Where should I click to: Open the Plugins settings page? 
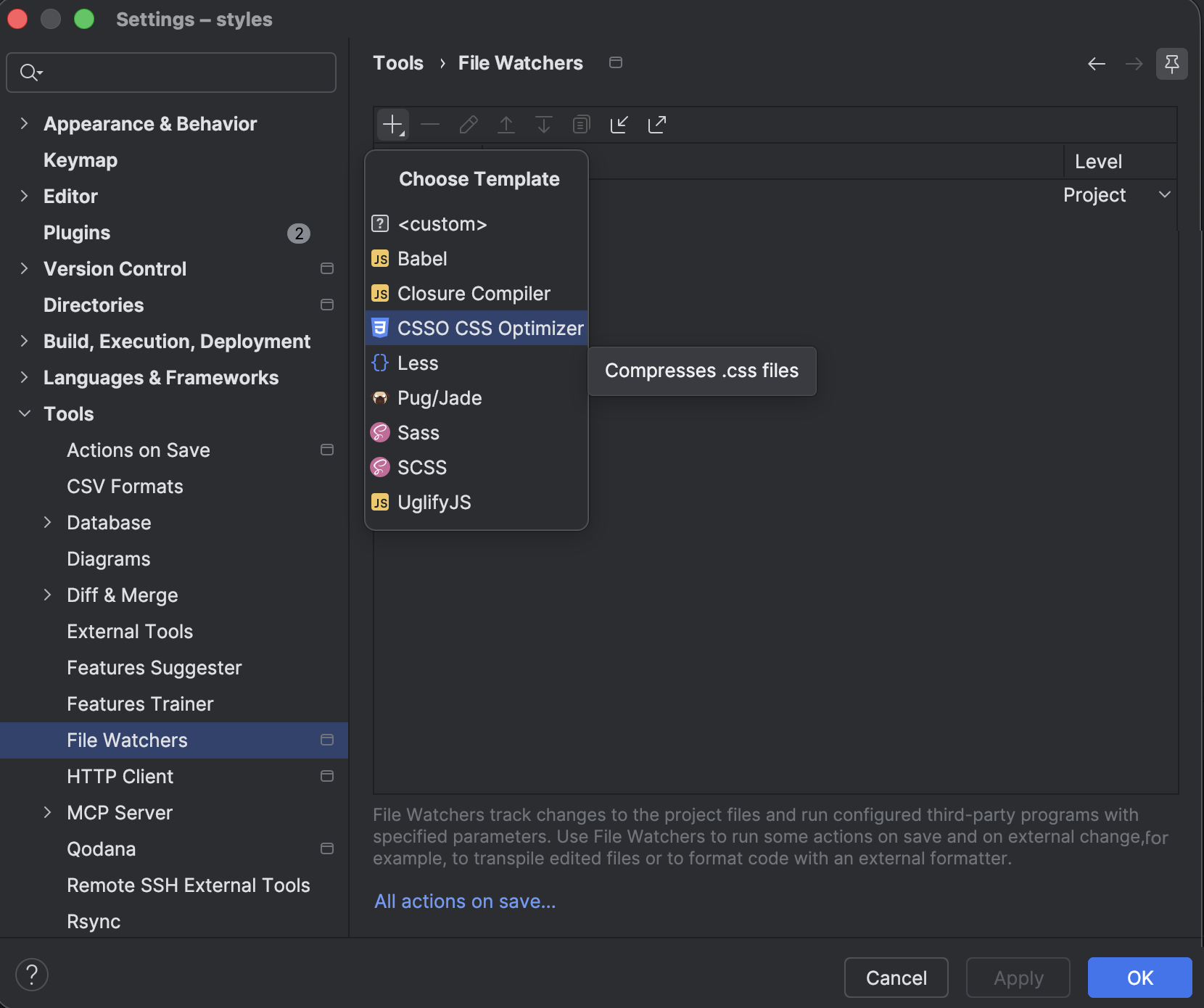point(77,233)
